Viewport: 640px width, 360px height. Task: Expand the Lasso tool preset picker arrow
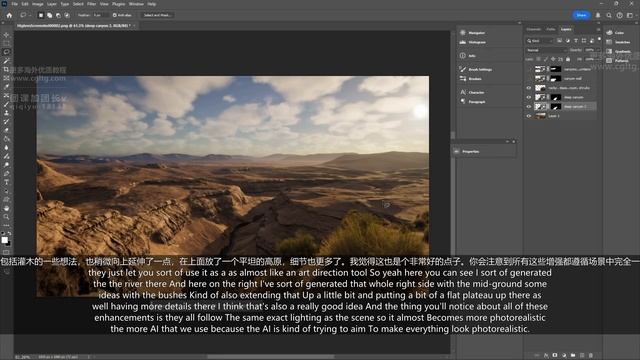point(30,15)
